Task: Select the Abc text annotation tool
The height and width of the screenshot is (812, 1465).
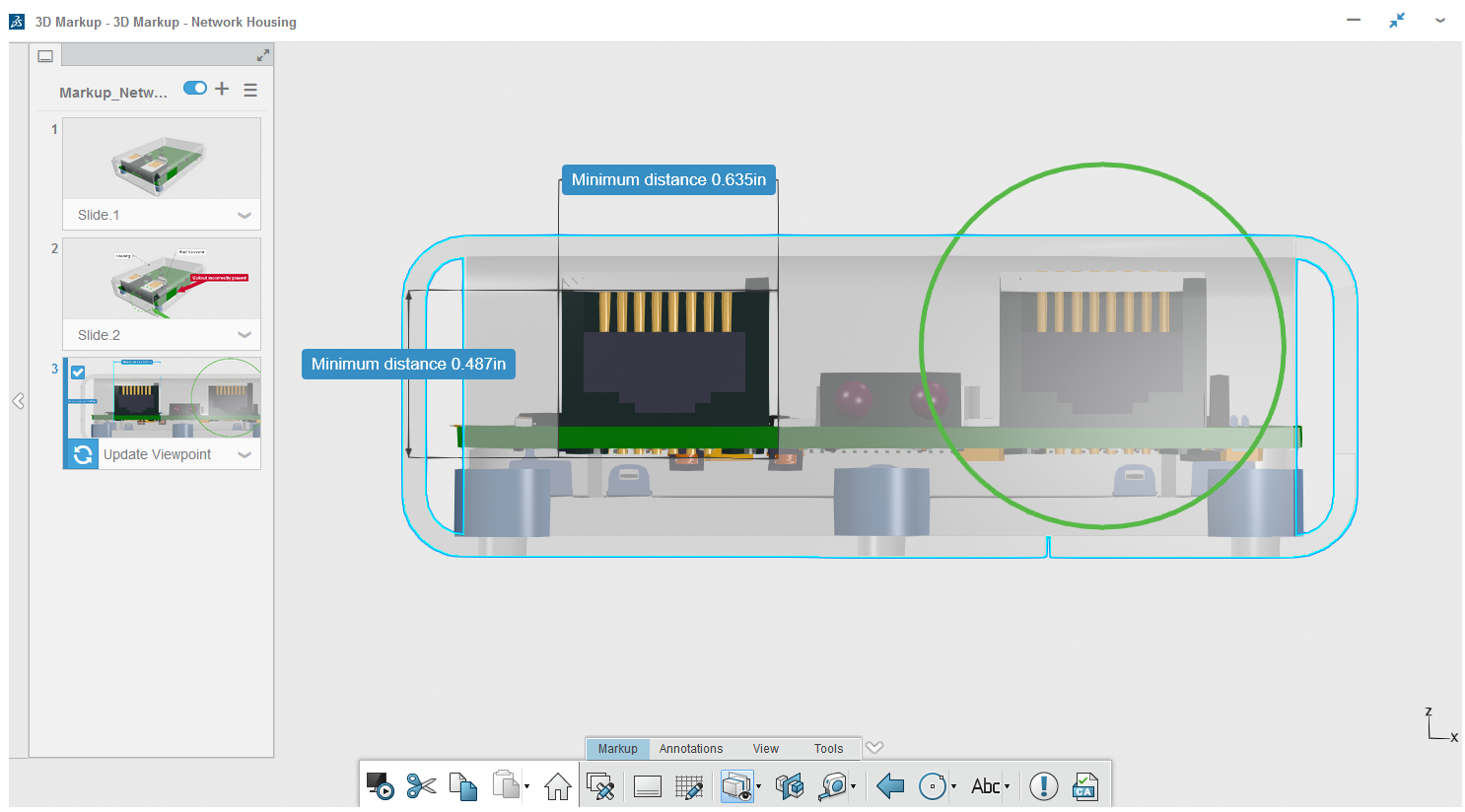Action: [985, 785]
